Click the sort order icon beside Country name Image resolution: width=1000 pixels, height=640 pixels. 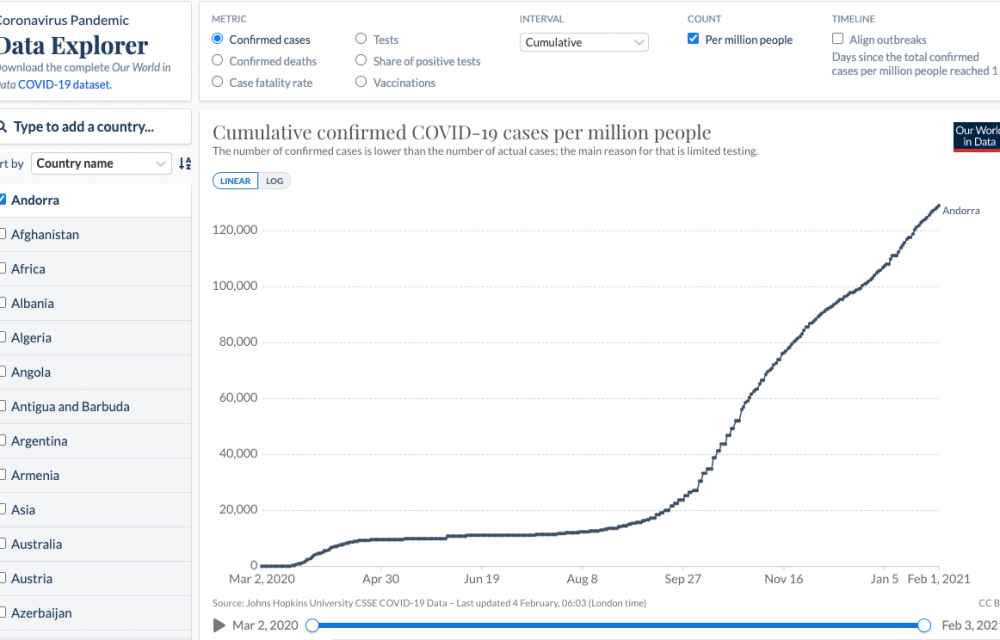pos(184,164)
